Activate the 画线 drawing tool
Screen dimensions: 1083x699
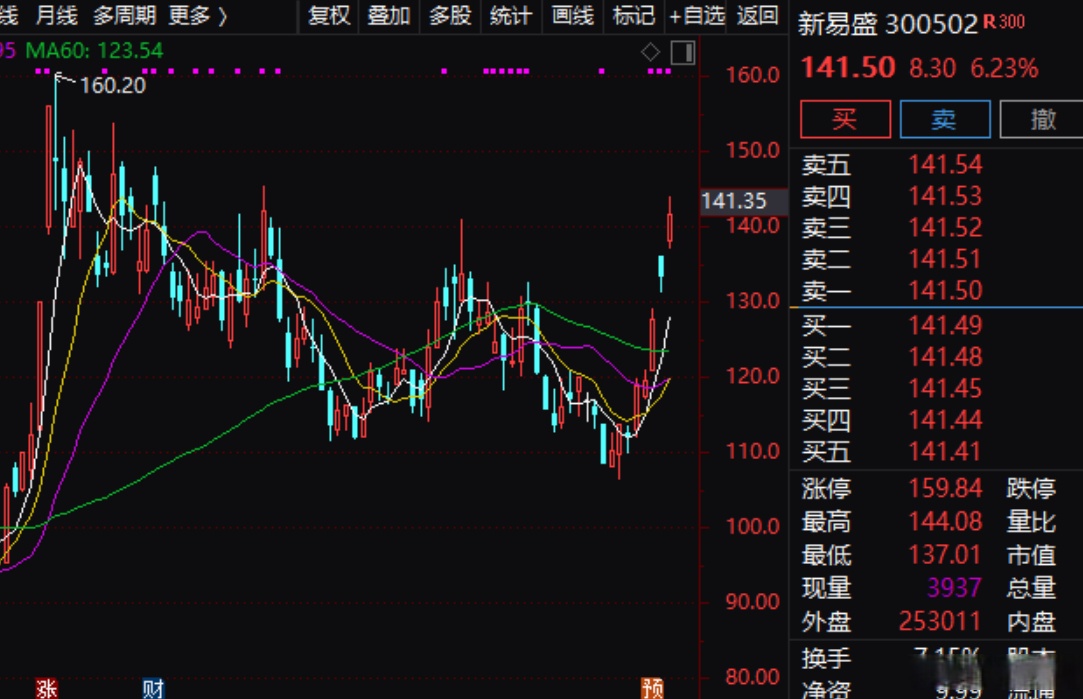(573, 15)
